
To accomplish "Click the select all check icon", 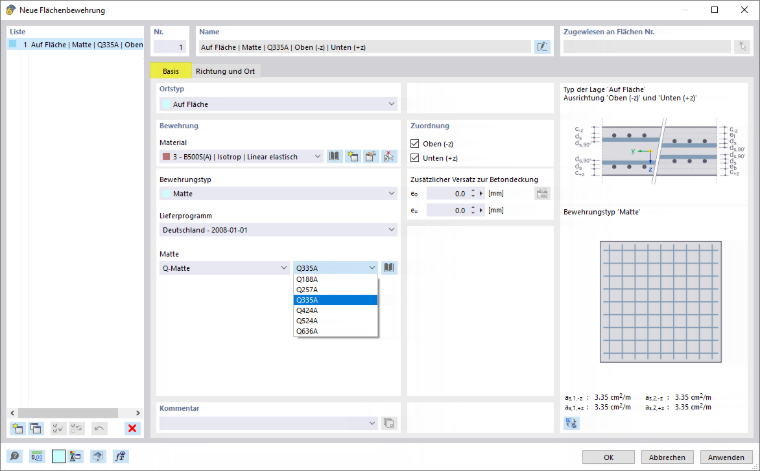I will click(58, 428).
